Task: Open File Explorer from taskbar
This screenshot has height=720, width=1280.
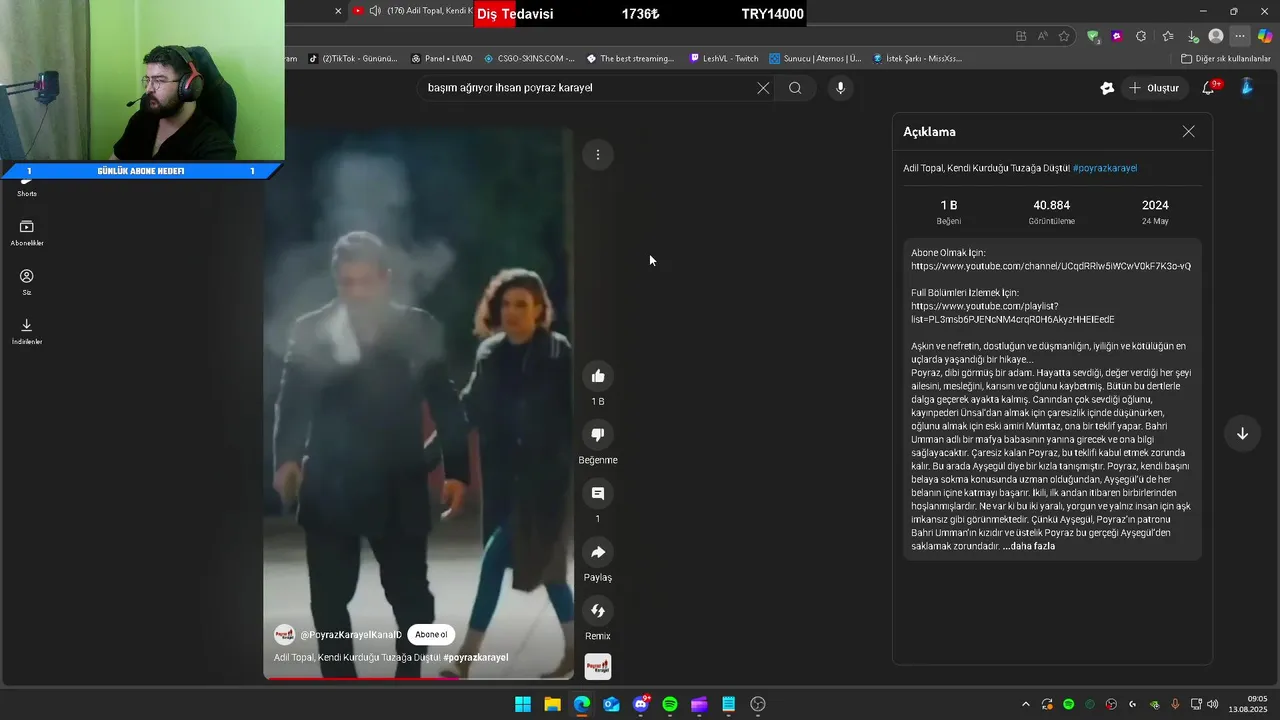Action: click(552, 704)
